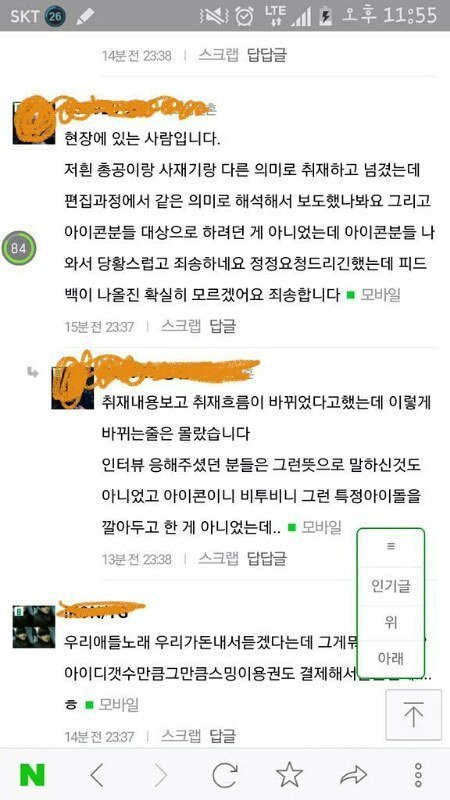The width and height of the screenshot is (450, 800).
Task: Tap 답글 under the 14분 전 23:37 comment
Action: point(223,736)
